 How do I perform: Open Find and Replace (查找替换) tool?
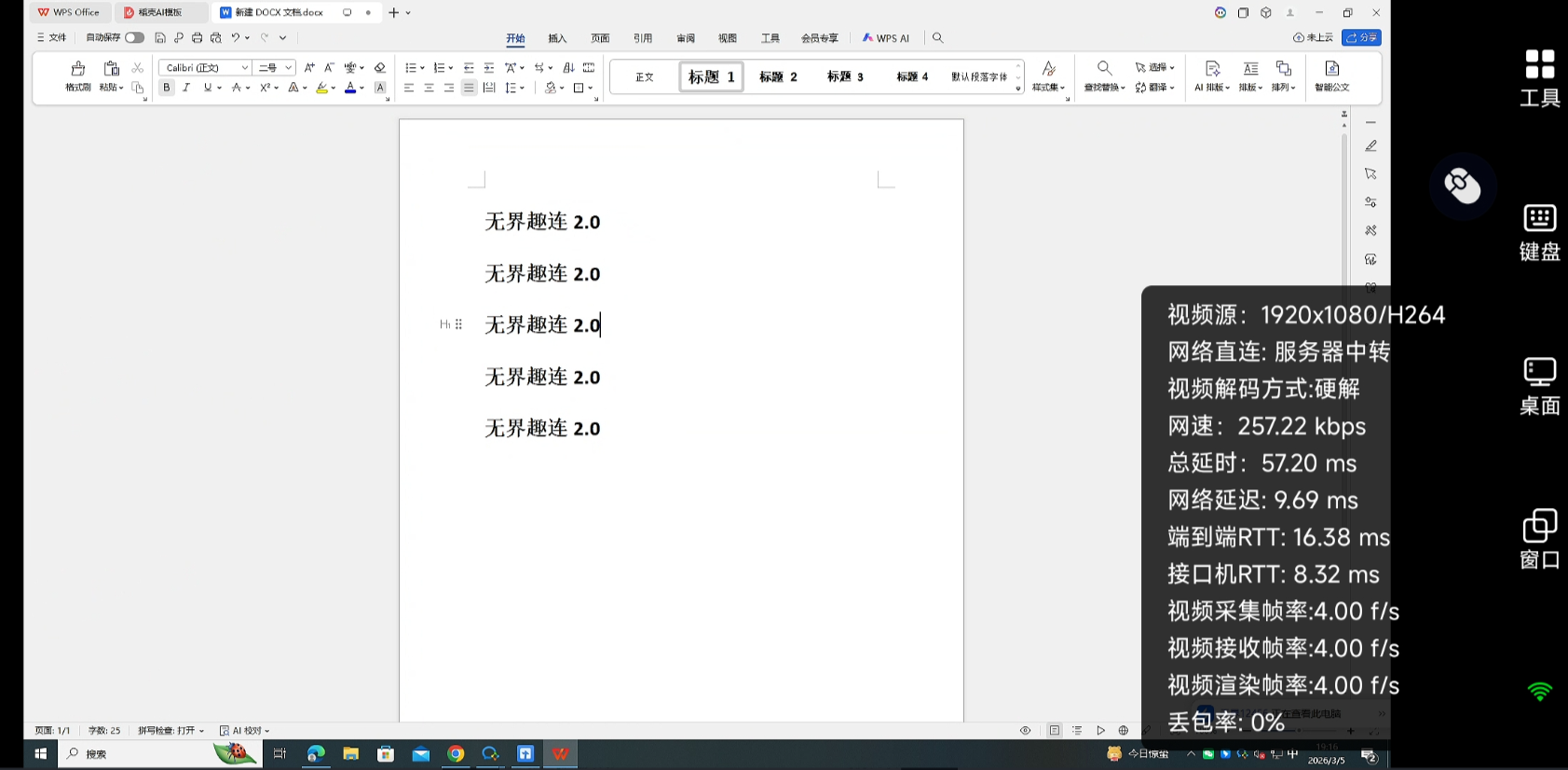[x=1104, y=69]
